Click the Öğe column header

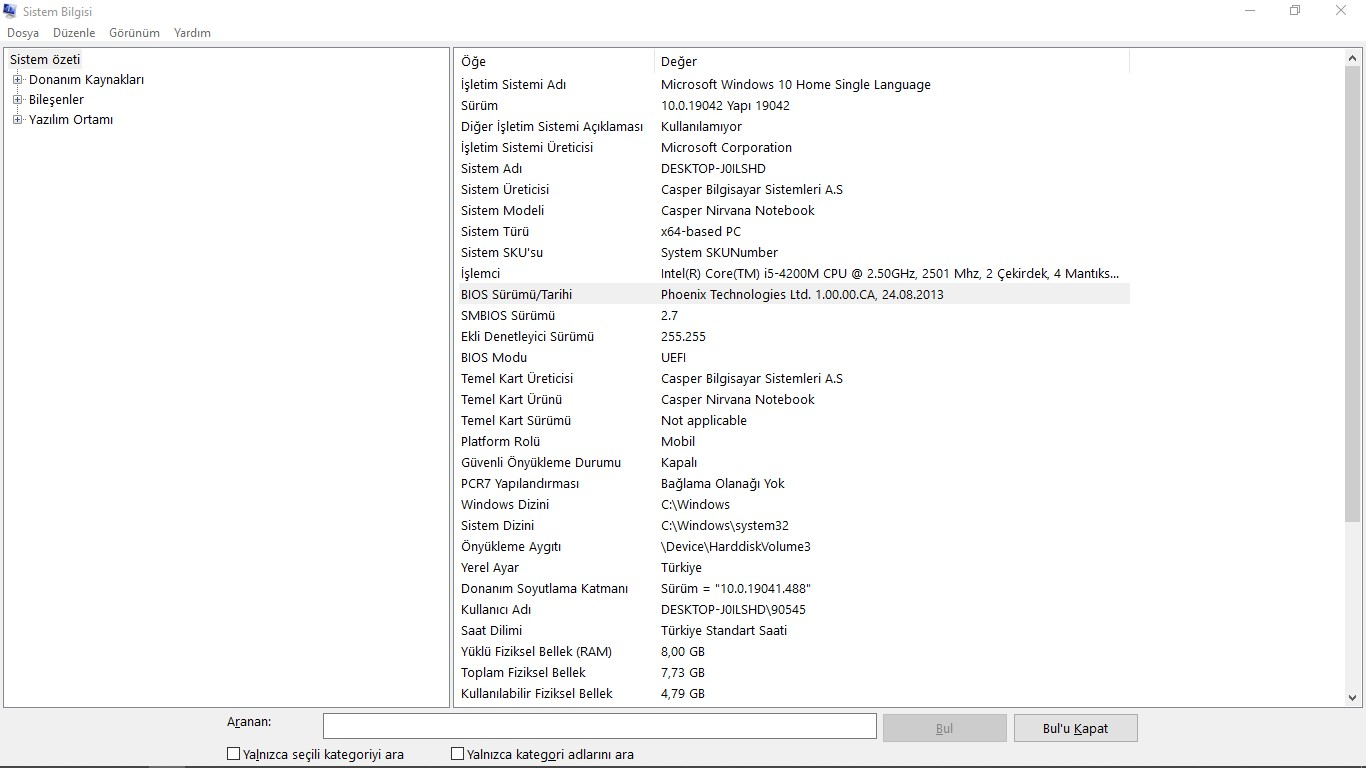click(x=554, y=62)
